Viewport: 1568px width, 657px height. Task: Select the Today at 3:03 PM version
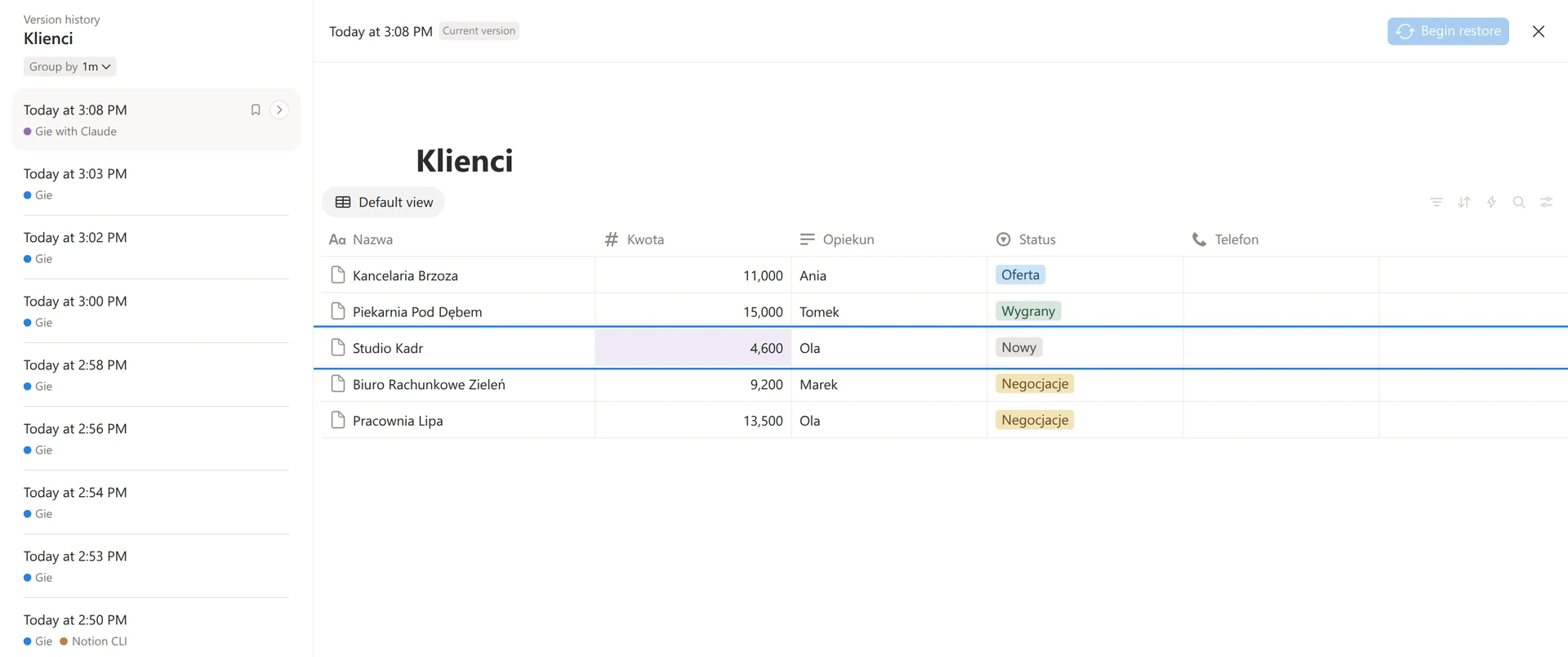tap(156, 184)
